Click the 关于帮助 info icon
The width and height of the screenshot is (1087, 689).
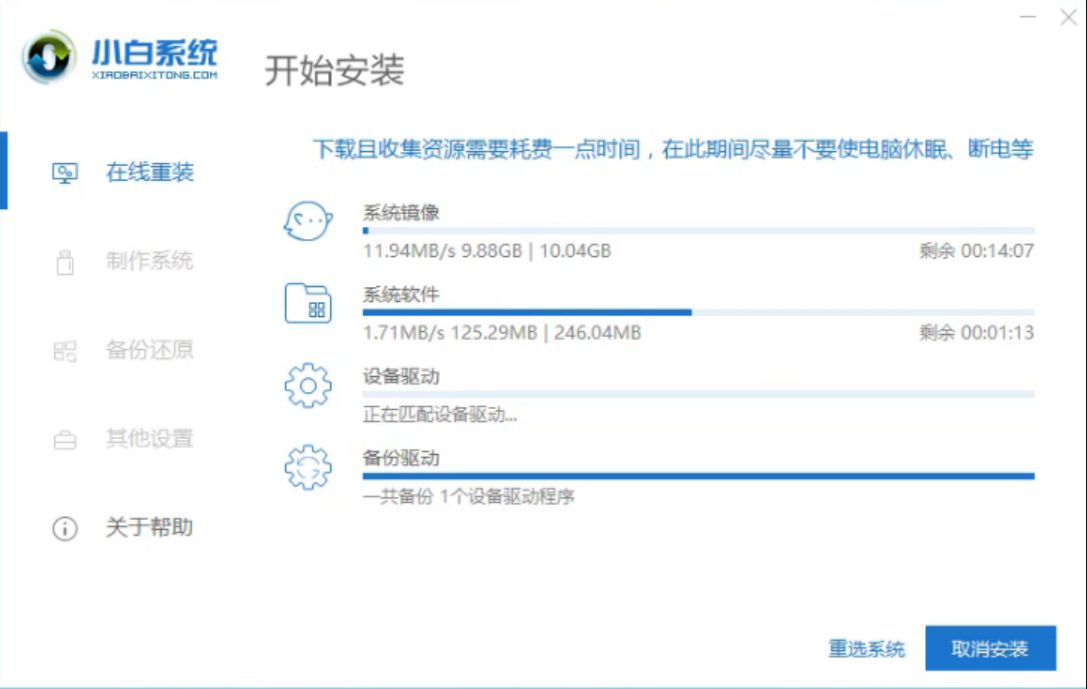(x=65, y=528)
